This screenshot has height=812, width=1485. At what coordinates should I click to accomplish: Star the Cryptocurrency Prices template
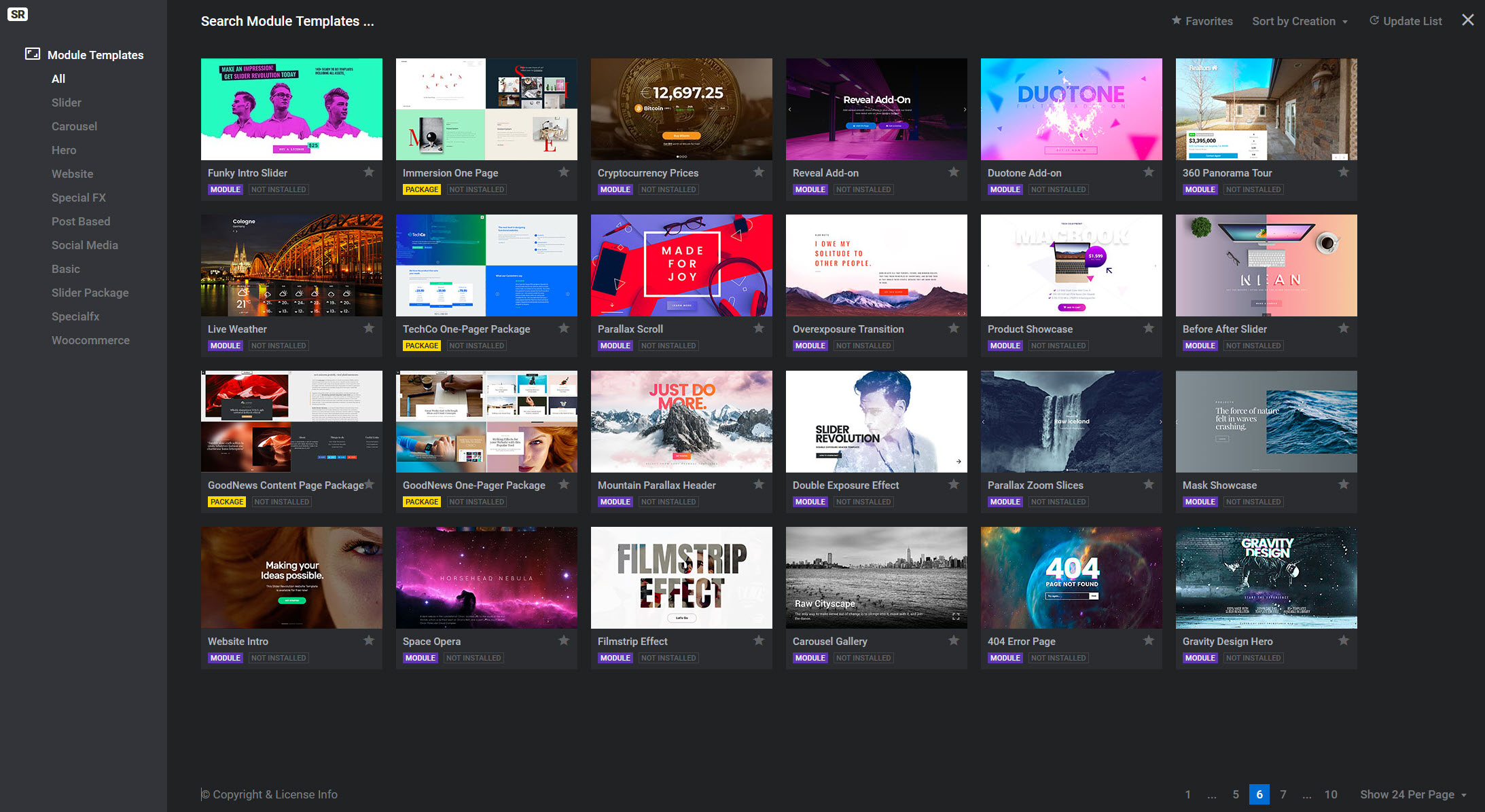(759, 172)
